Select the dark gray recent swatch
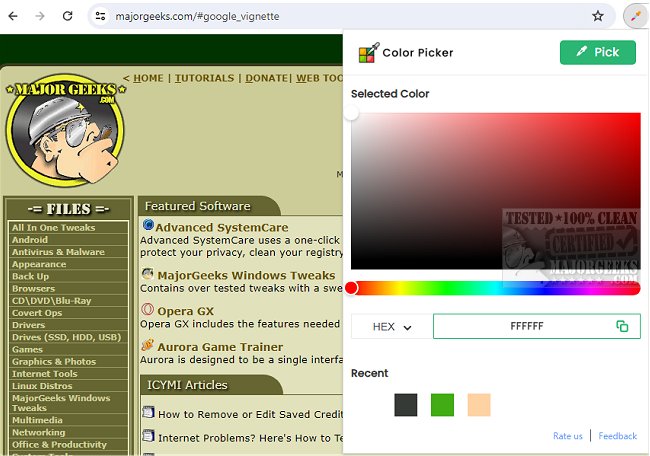Screen dimensions: 650x456 coord(406,405)
